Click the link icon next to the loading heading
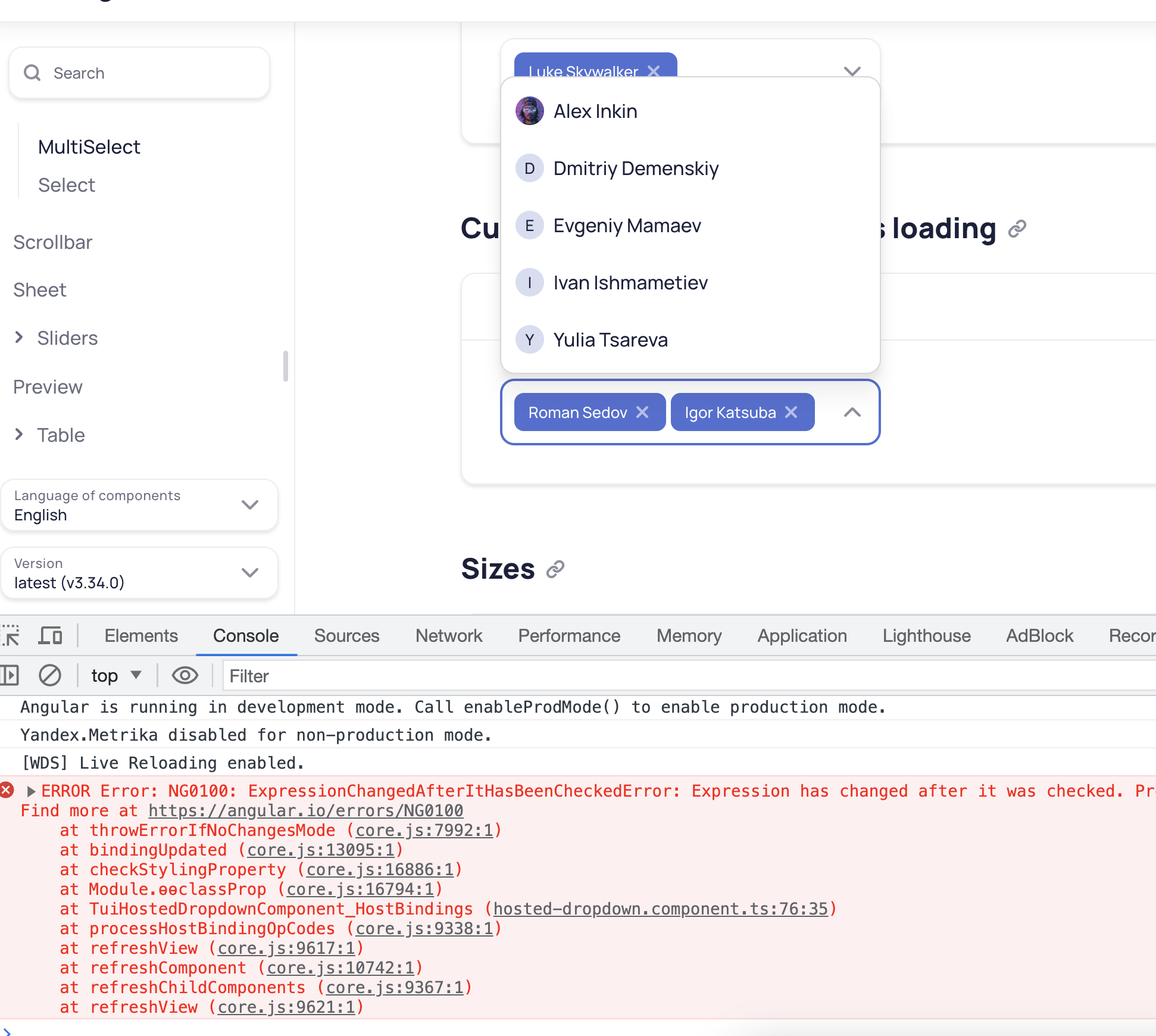 pos(1017,229)
